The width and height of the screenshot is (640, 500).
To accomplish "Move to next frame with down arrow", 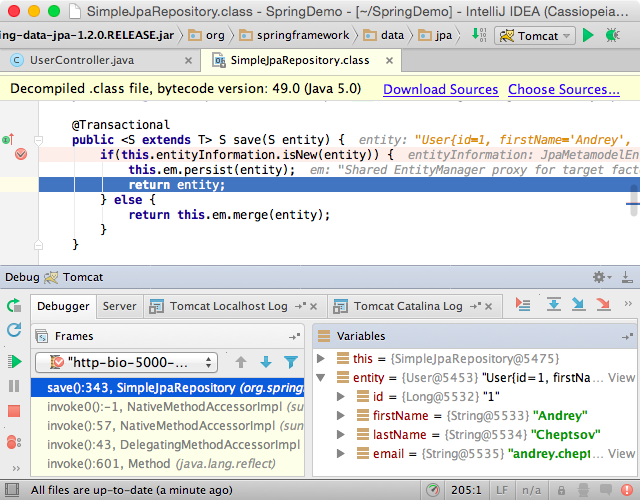I will pyautogui.click(x=266, y=362).
